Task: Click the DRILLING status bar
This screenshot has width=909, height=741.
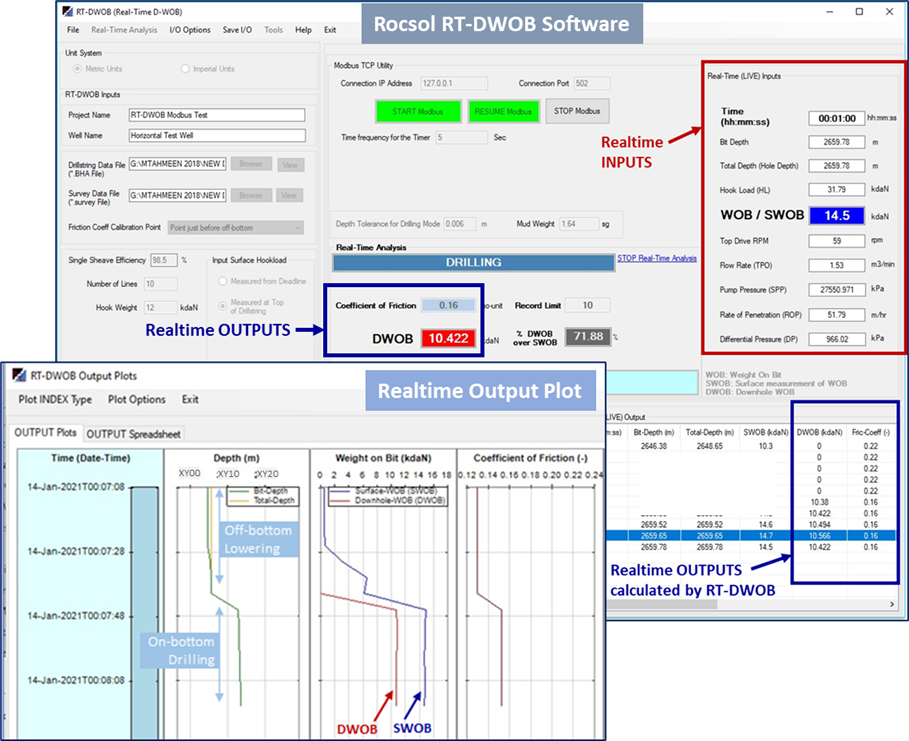Action: coord(474,262)
